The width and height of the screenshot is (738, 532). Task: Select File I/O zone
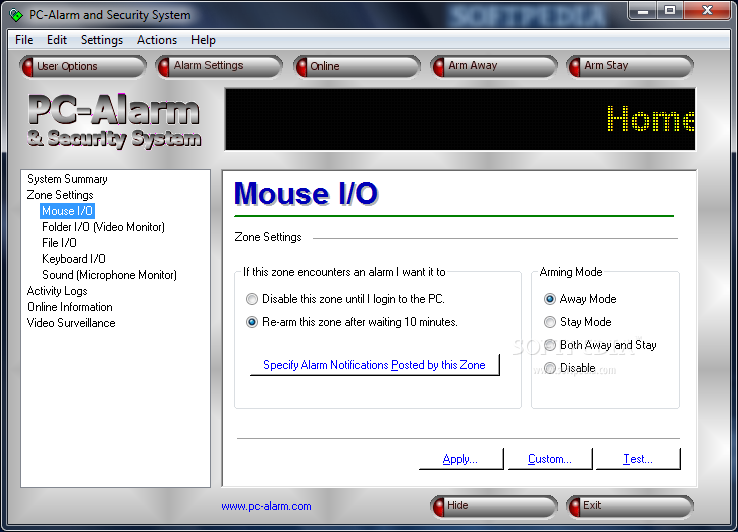(59, 243)
